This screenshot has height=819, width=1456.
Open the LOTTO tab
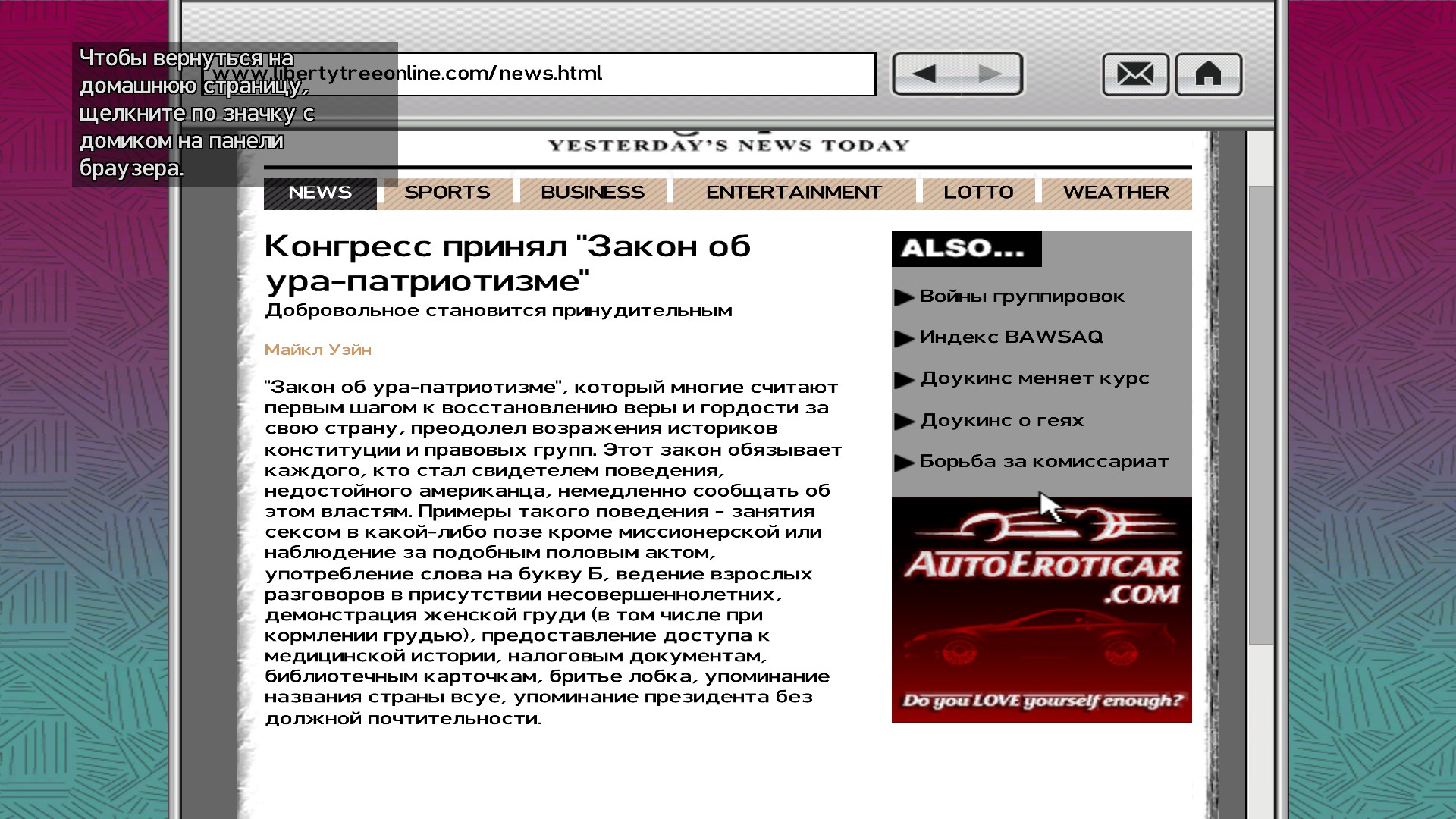pos(977,193)
